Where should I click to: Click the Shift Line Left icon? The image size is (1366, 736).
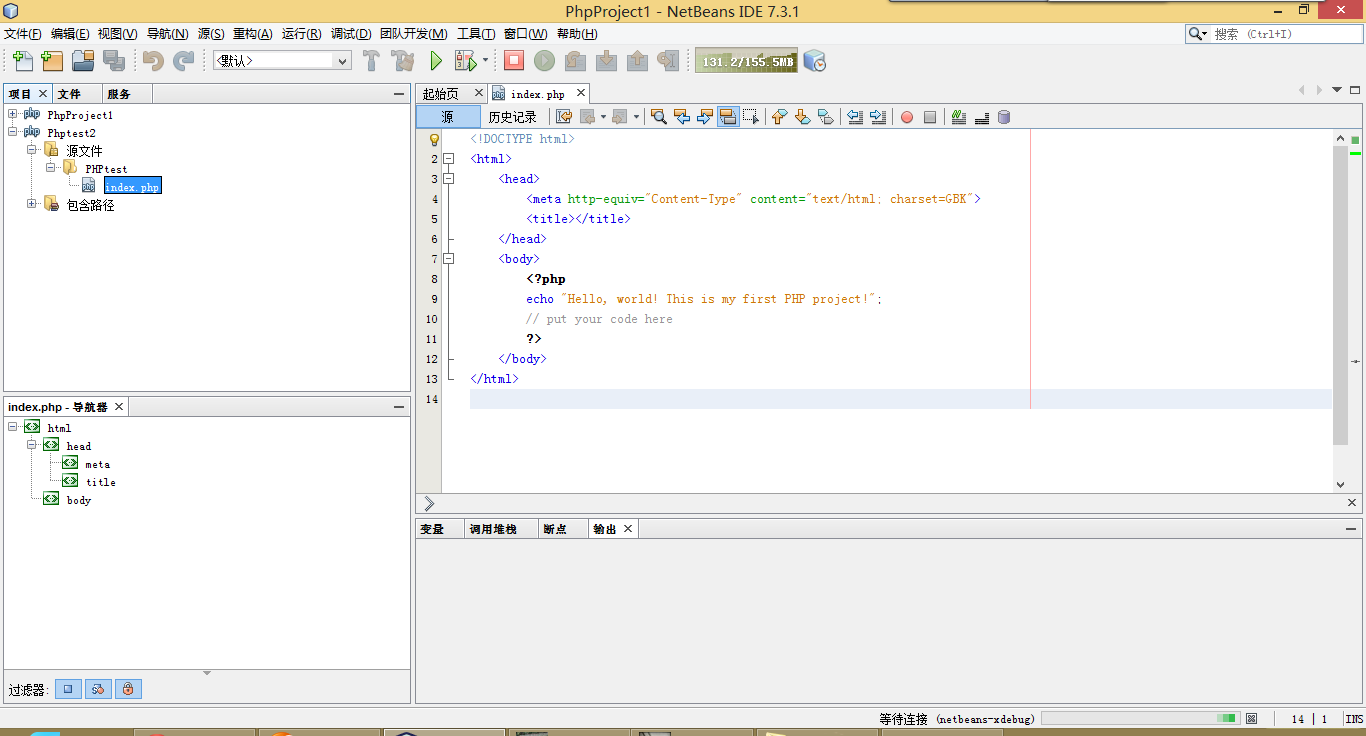(855, 117)
